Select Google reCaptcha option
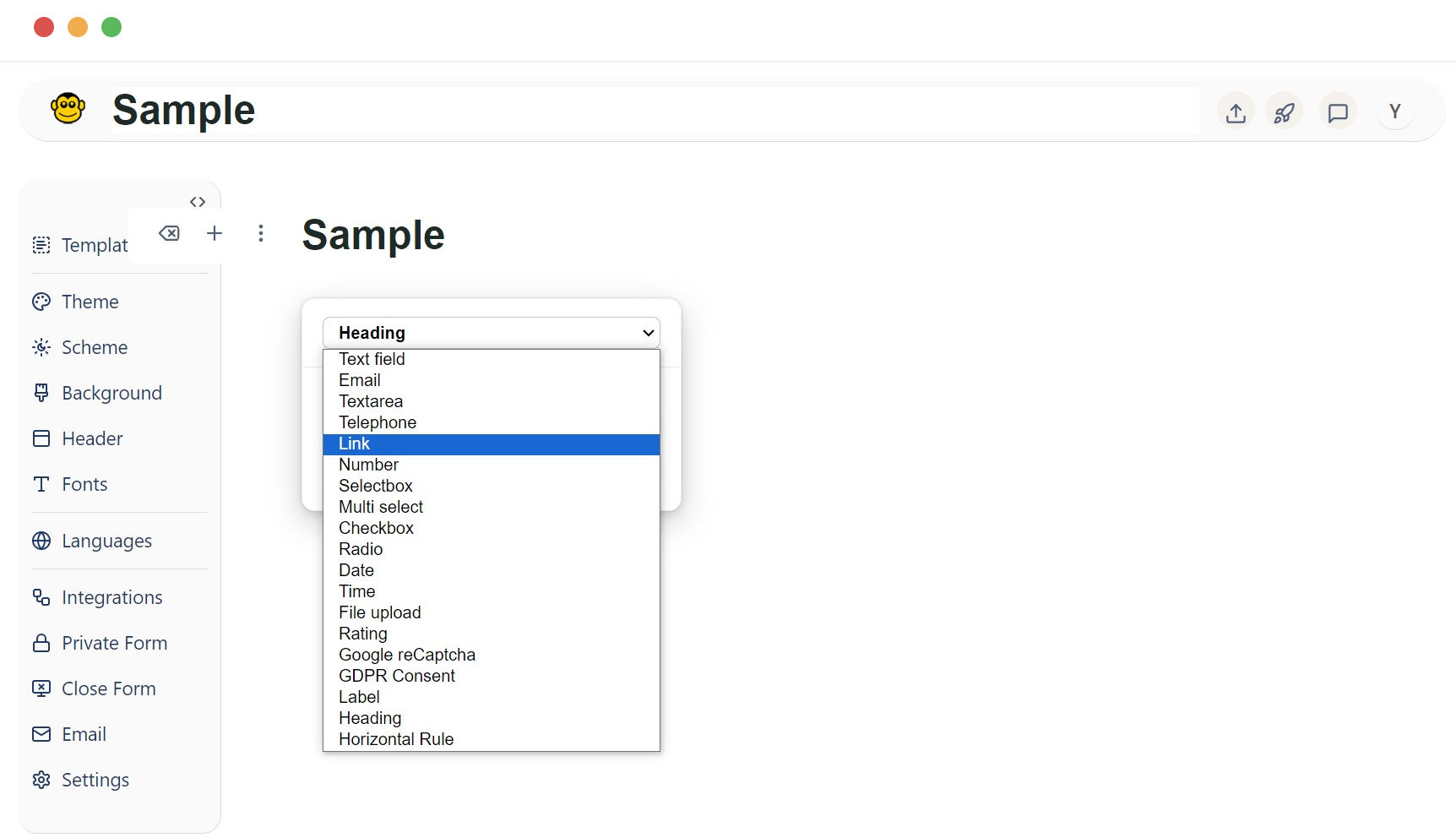The width and height of the screenshot is (1456, 838). click(492, 655)
